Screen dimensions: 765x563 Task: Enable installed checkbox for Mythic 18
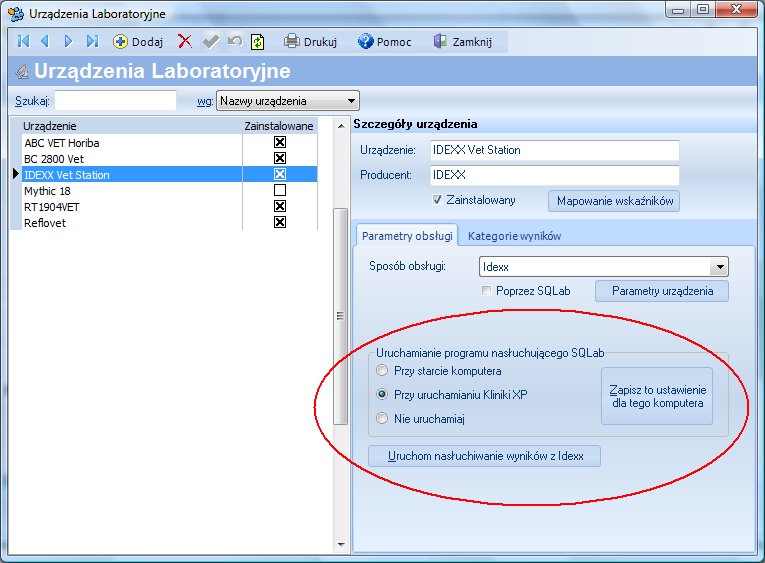[x=280, y=190]
